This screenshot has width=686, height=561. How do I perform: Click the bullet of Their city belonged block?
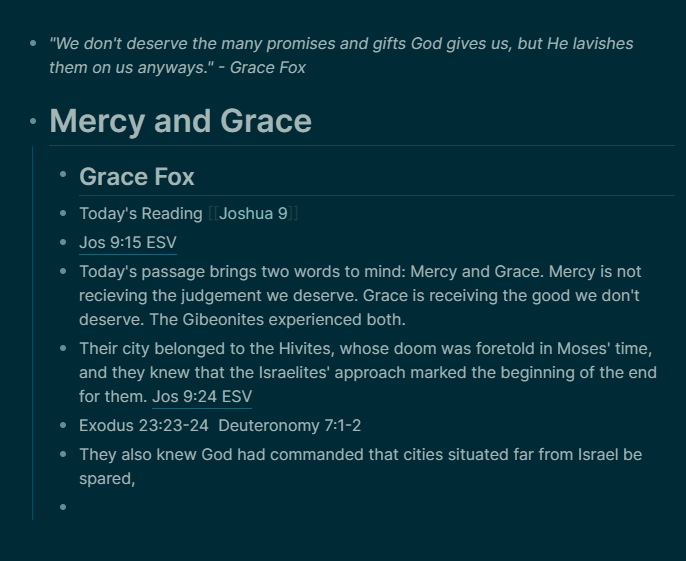tap(63, 348)
